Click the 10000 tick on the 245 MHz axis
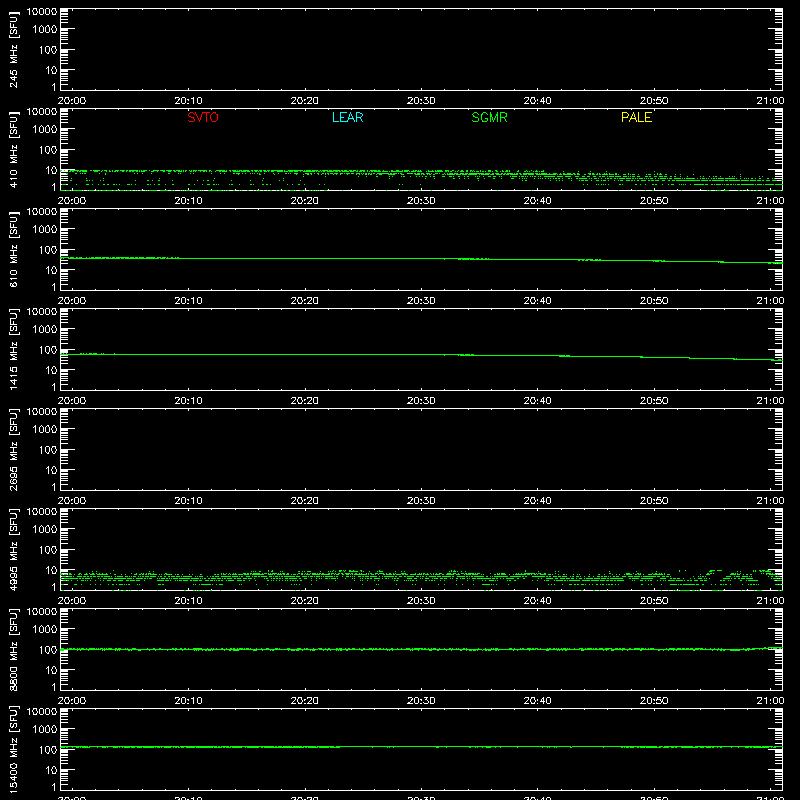This screenshot has height=800, width=800. point(42,12)
